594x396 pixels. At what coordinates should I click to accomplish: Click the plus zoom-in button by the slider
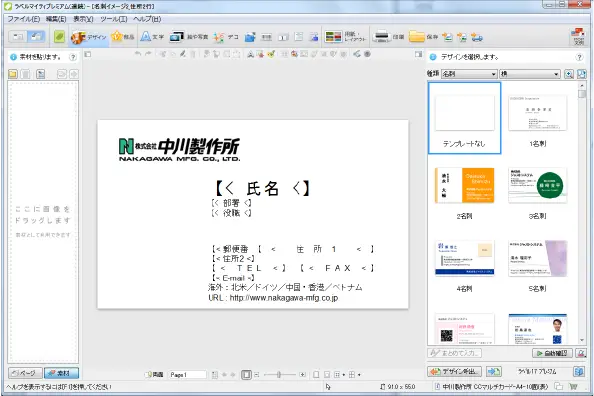302,375
